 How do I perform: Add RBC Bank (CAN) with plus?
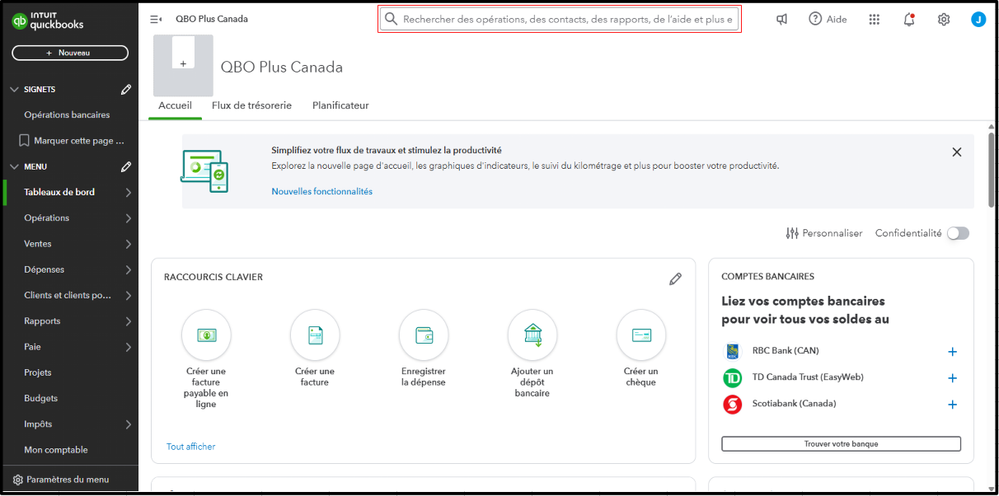[x=952, y=351]
